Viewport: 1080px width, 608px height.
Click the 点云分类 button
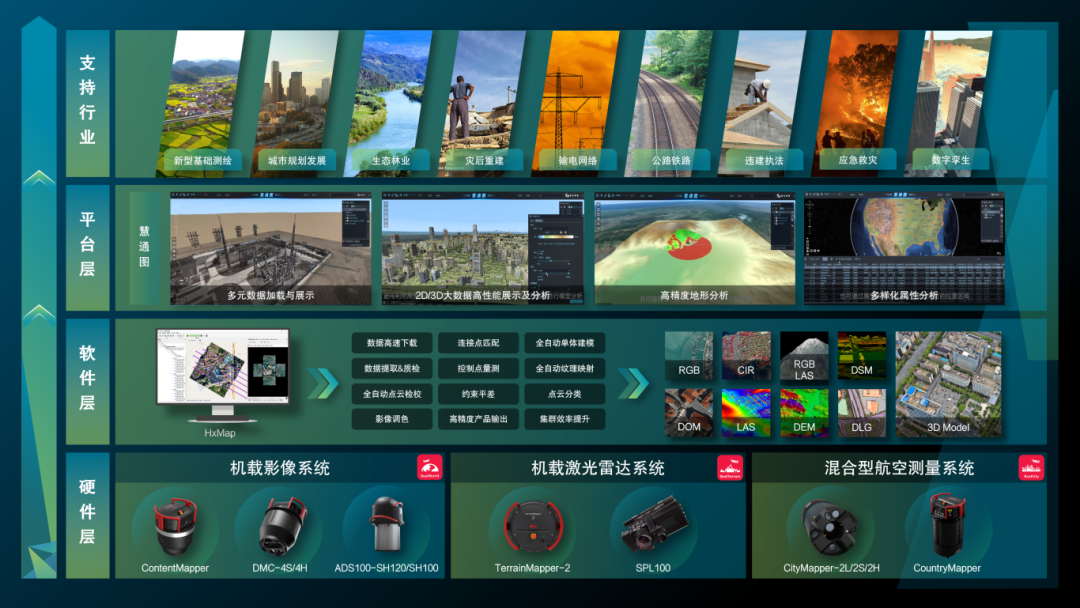pos(565,394)
